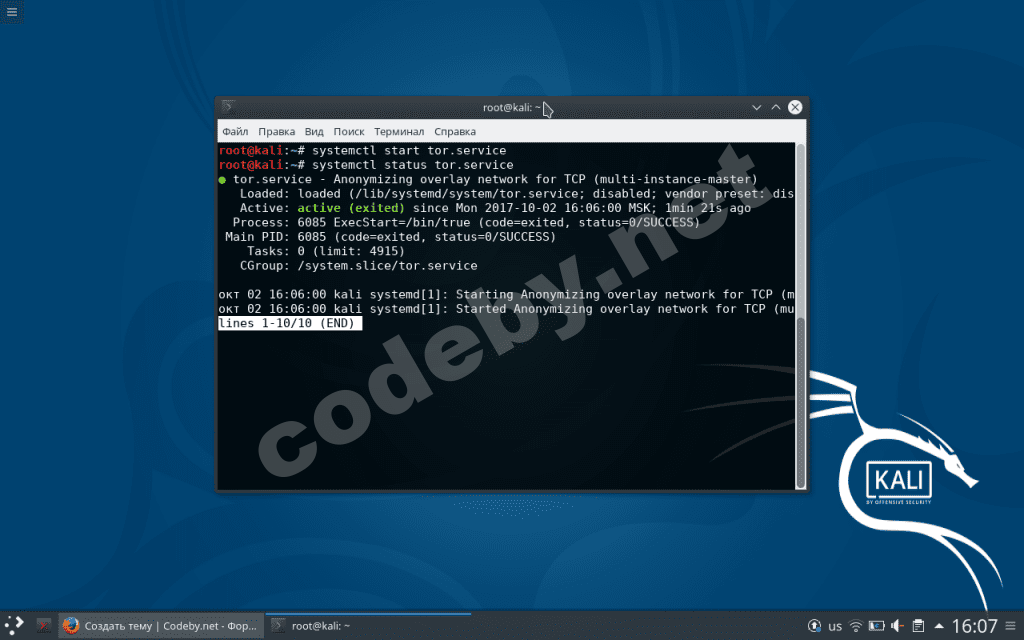Click the 'Loaded: loaded' service line
The height and width of the screenshot is (640, 1024).
[x=517, y=194]
